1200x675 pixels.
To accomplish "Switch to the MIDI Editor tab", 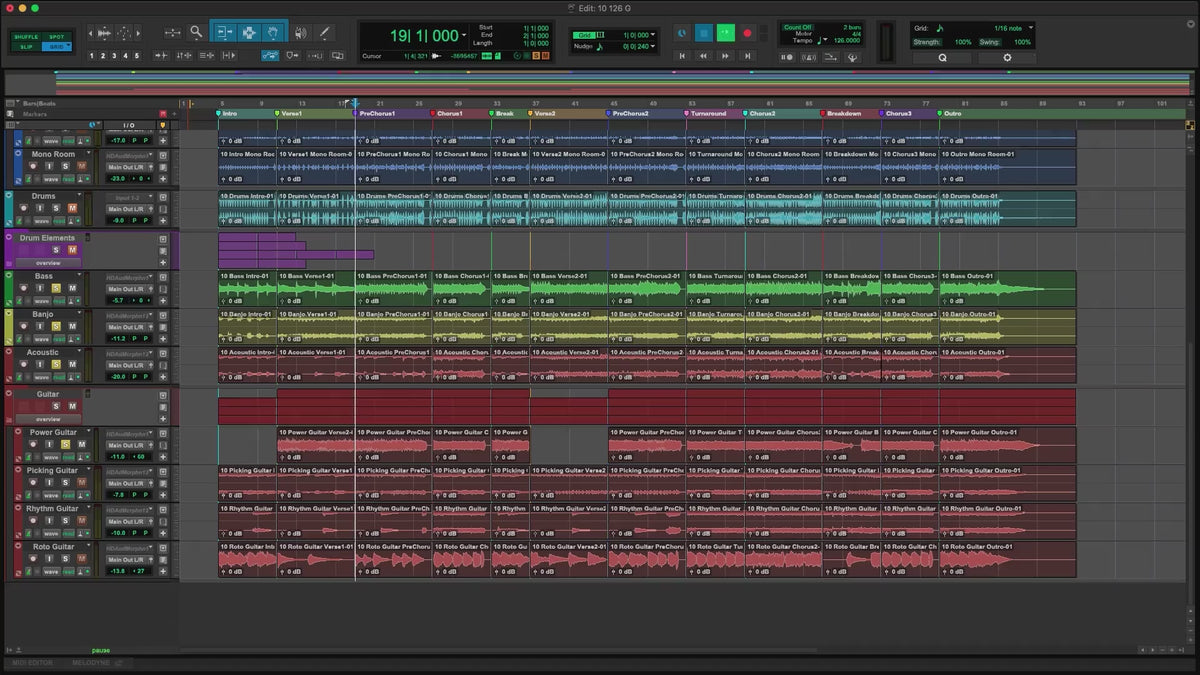I will (x=33, y=663).
